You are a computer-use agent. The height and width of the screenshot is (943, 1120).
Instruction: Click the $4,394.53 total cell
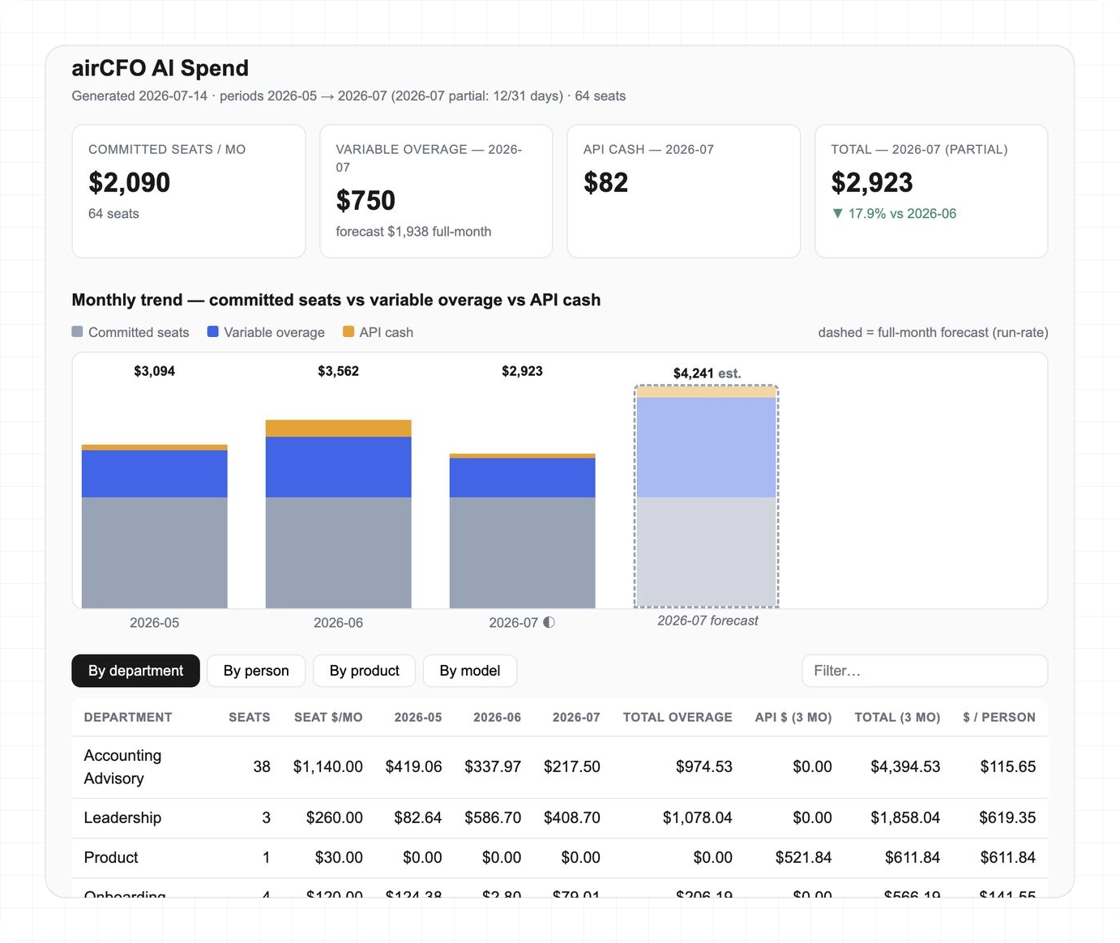click(905, 767)
